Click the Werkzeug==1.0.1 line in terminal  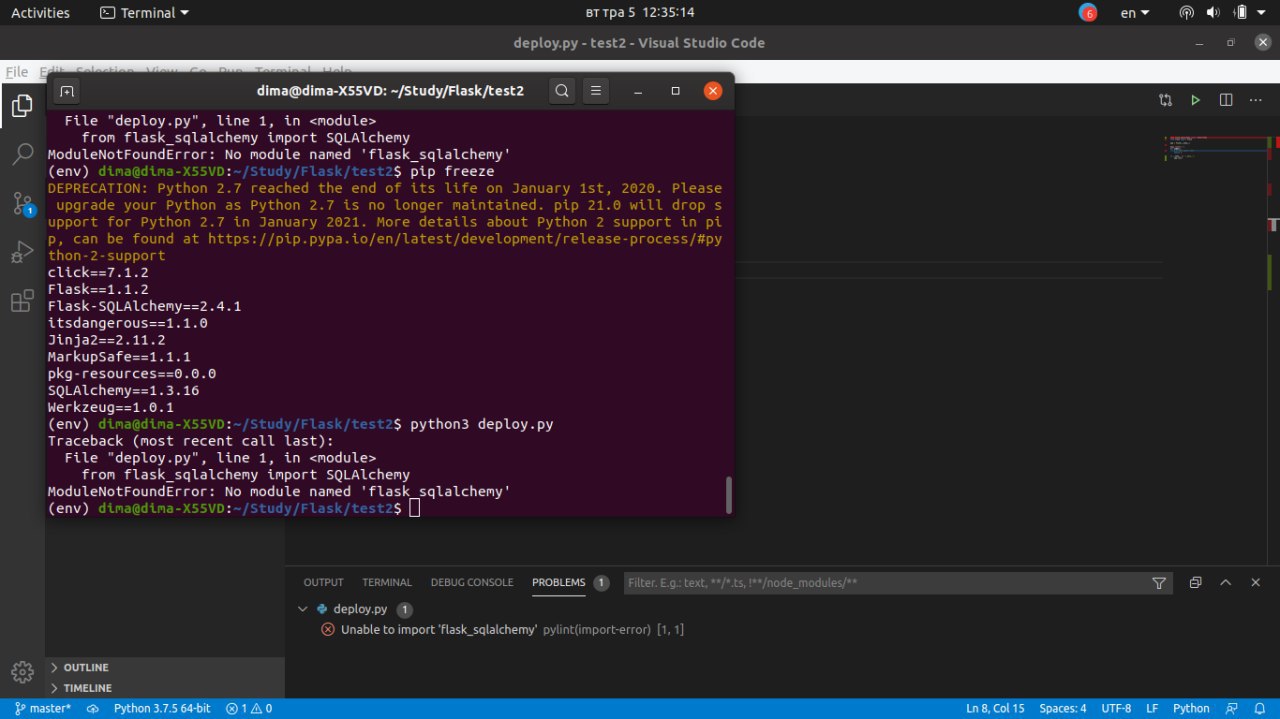[x=110, y=407]
